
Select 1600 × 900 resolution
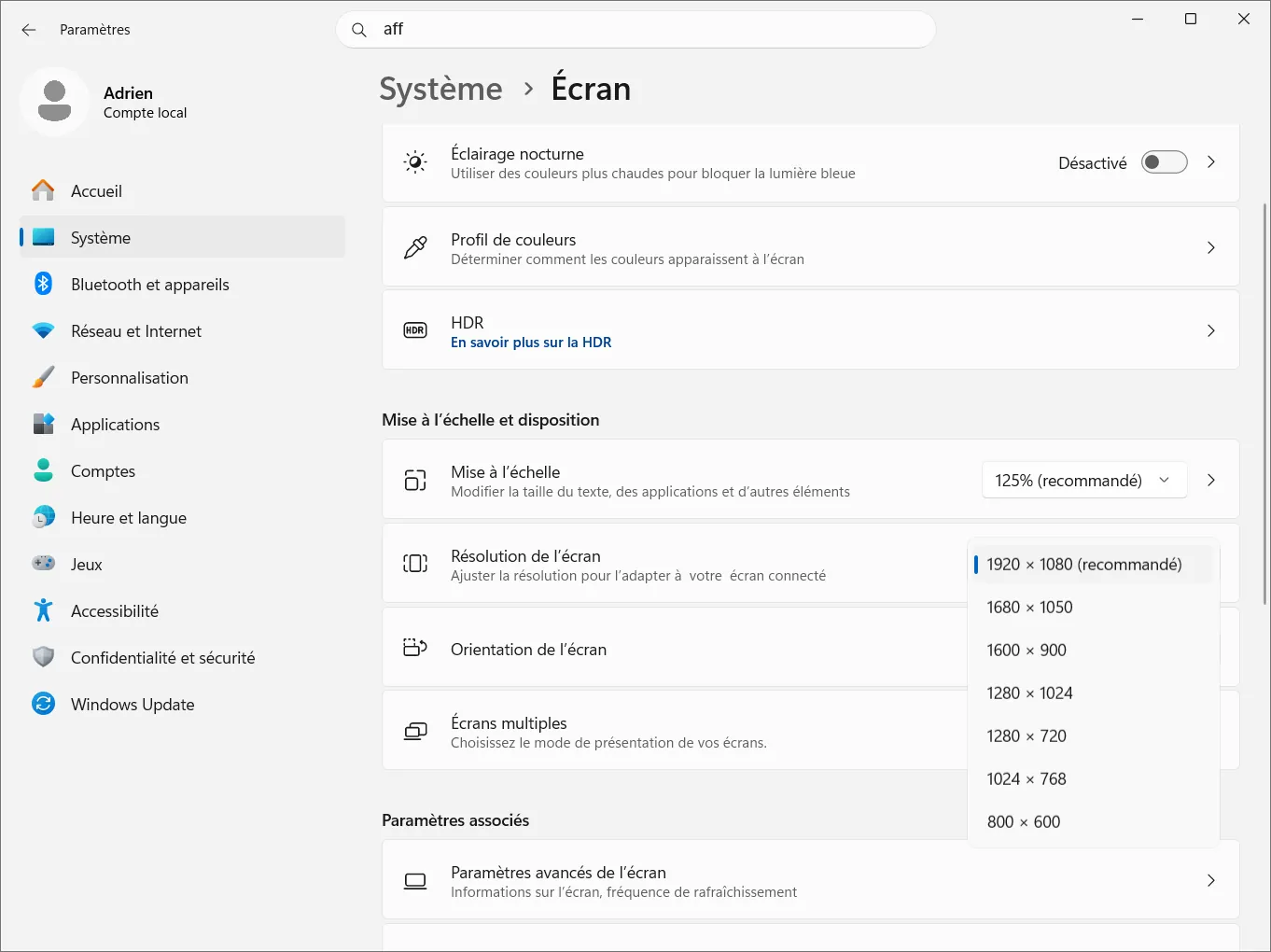coord(1094,651)
